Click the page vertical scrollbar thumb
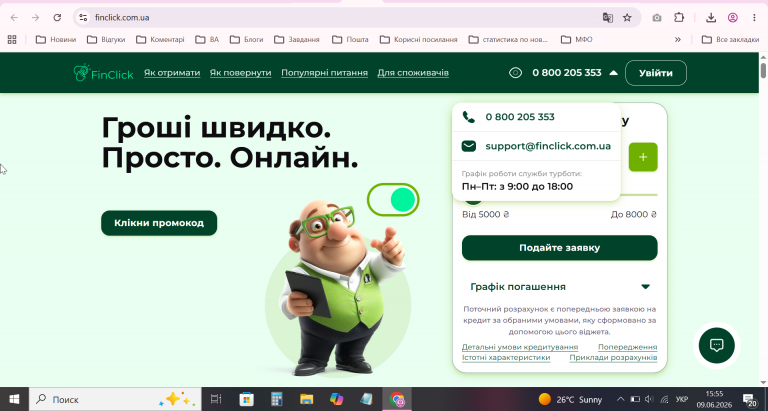The width and height of the screenshot is (768, 411). click(763, 69)
